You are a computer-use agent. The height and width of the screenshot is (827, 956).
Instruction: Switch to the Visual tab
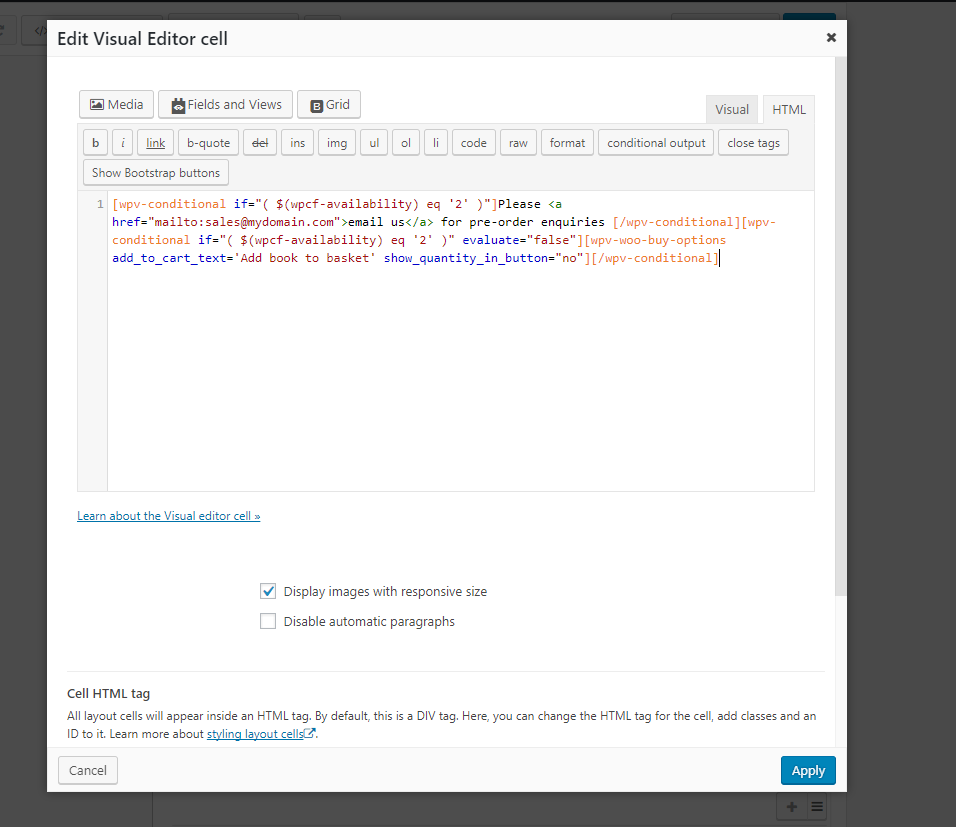pyautogui.click(x=732, y=109)
